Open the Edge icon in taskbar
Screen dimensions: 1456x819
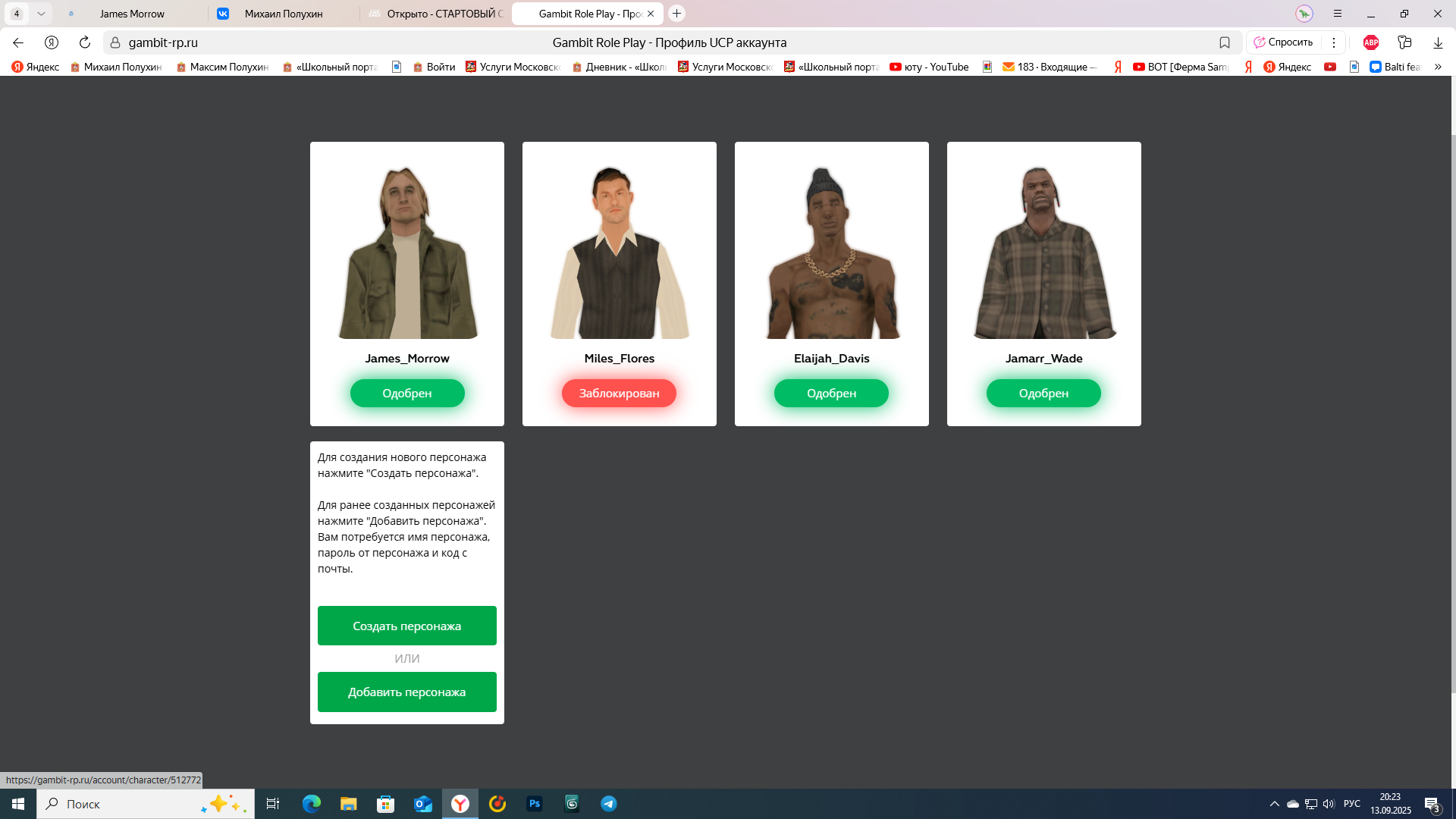pos(312,804)
